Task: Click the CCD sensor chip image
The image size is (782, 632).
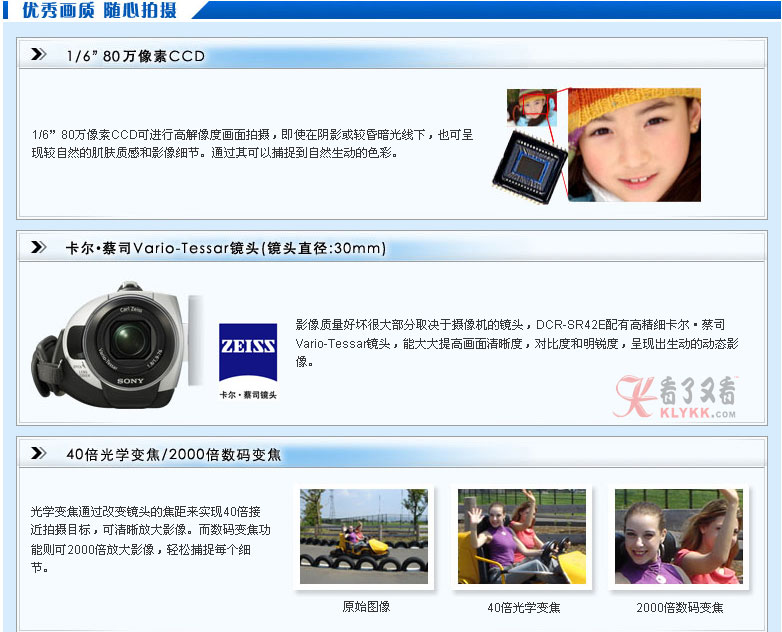Action: [x=530, y=168]
